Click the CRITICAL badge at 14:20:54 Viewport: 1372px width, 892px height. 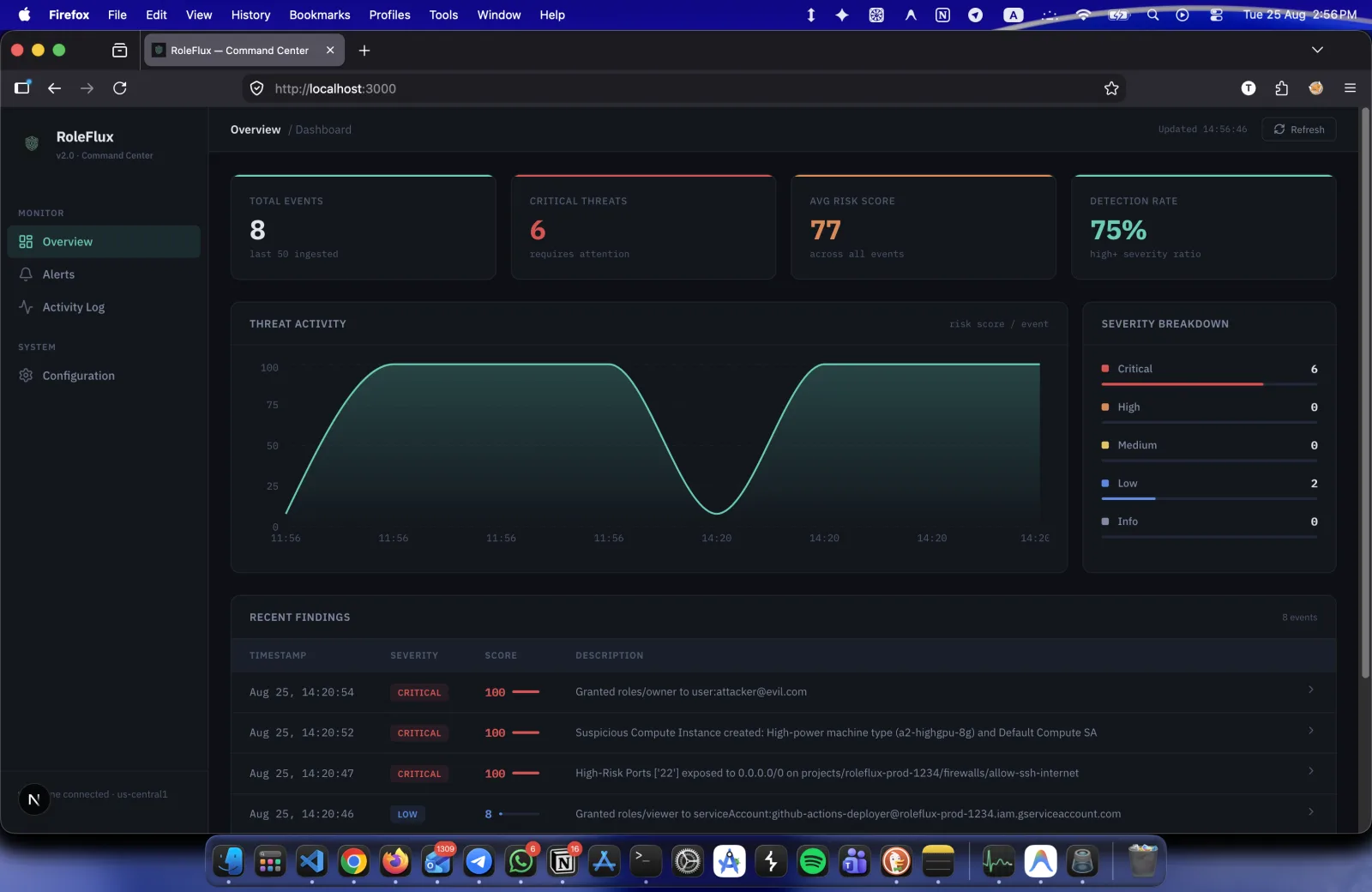[x=419, y=693]
